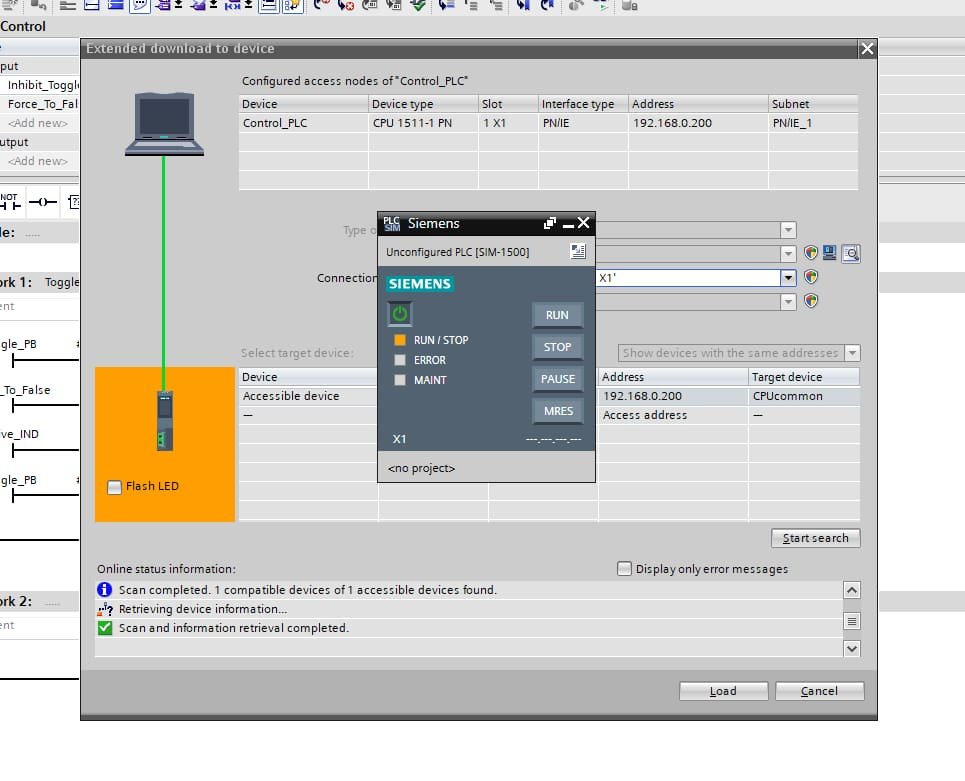The width and height of the screenshot is (965, 781).
Task: Click Start search
Action: pos(815,537)
